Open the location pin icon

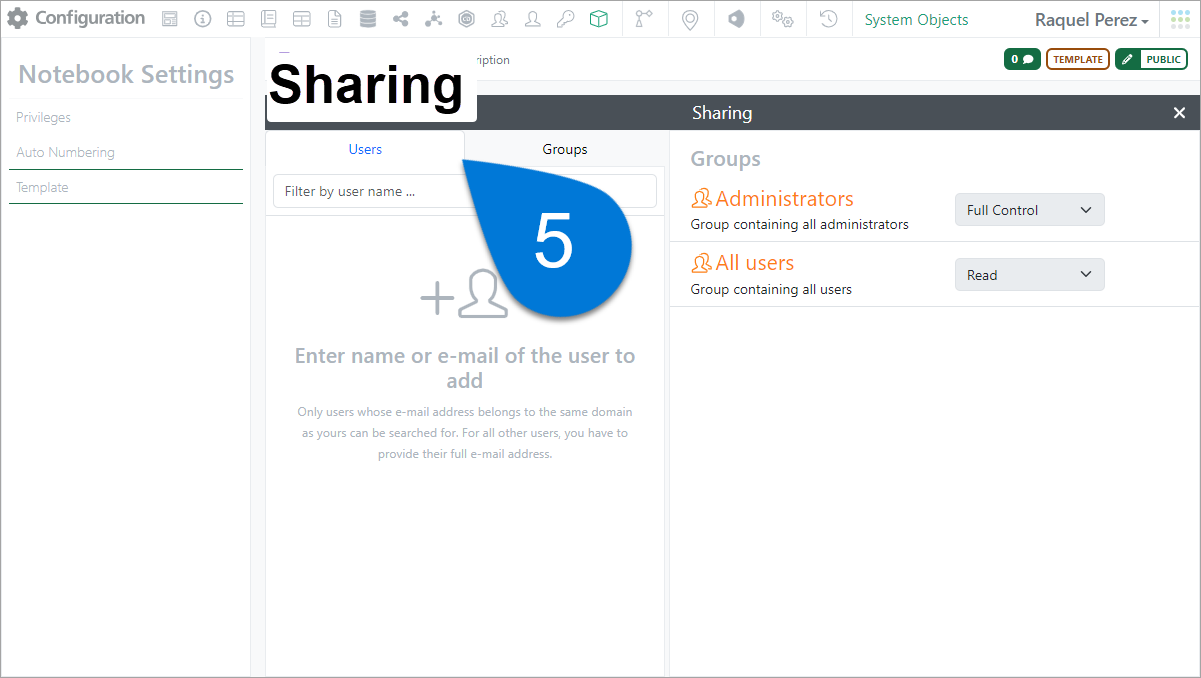coord(690,19)
